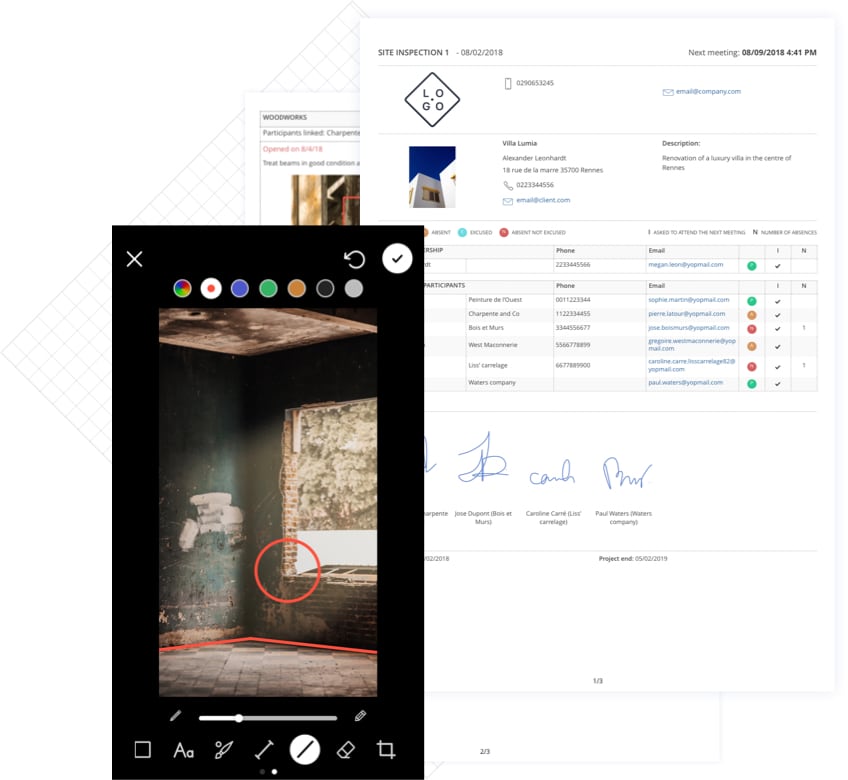Select the rectangle shape tool

143,750
